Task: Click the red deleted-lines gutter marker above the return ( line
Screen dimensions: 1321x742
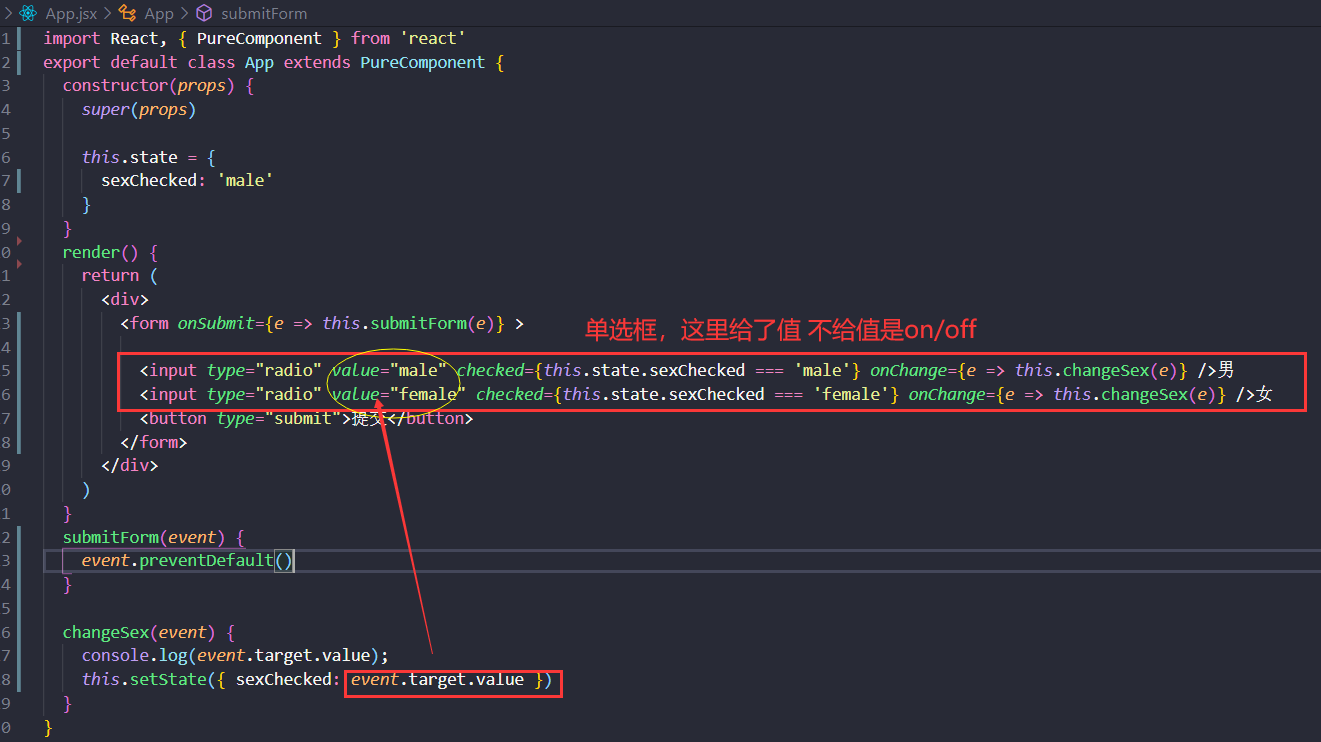Action: [18, 264]
